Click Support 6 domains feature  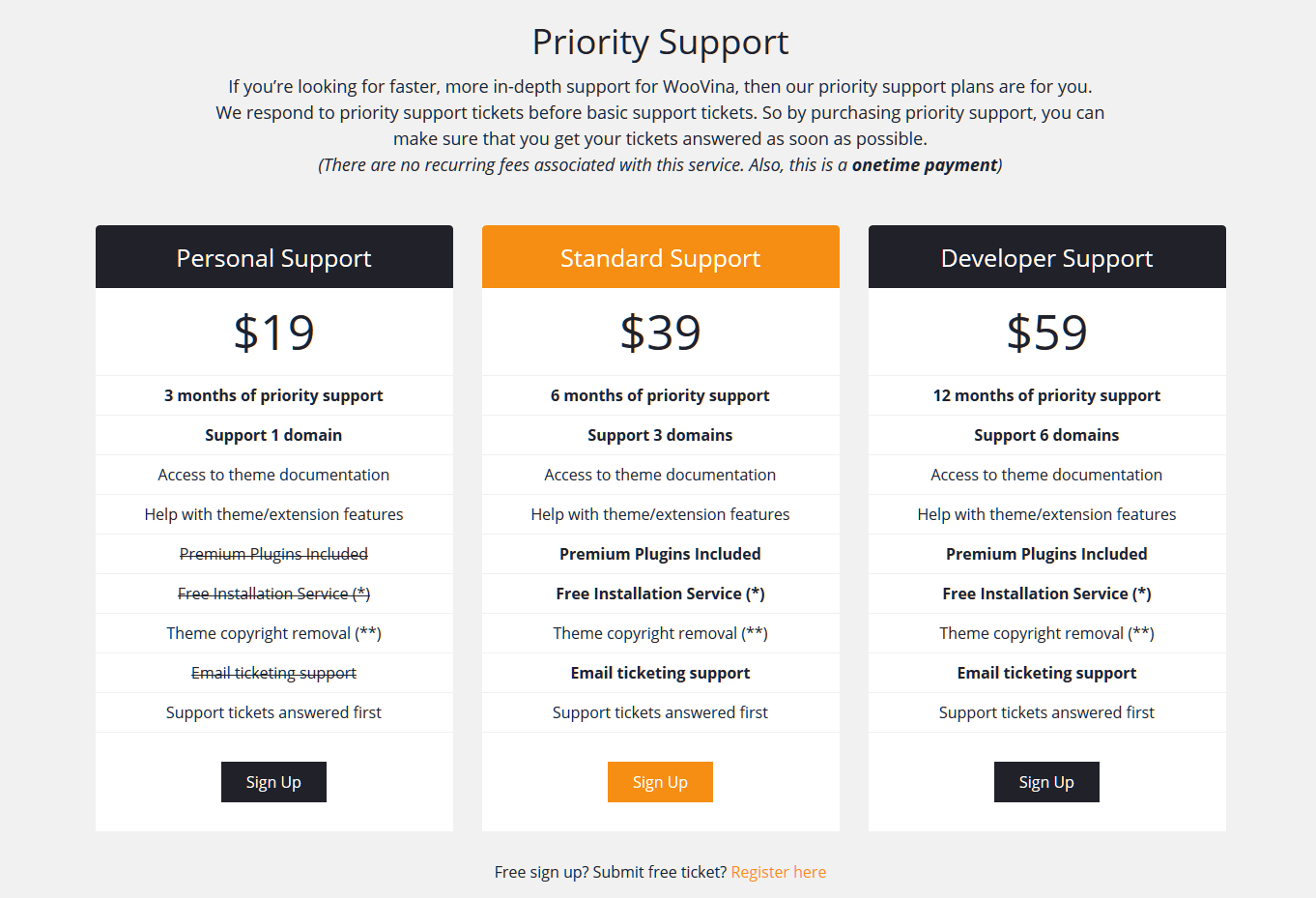pyautogui.click(x=1046, y=435)
